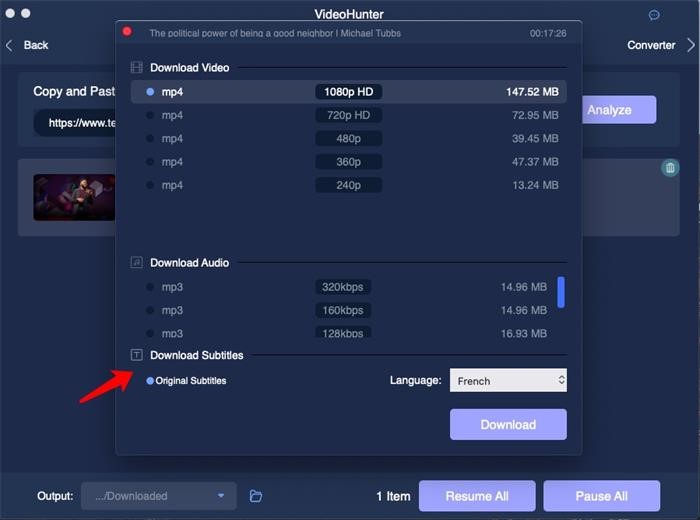Click the 720p HD resolution badge

[349, 115]
